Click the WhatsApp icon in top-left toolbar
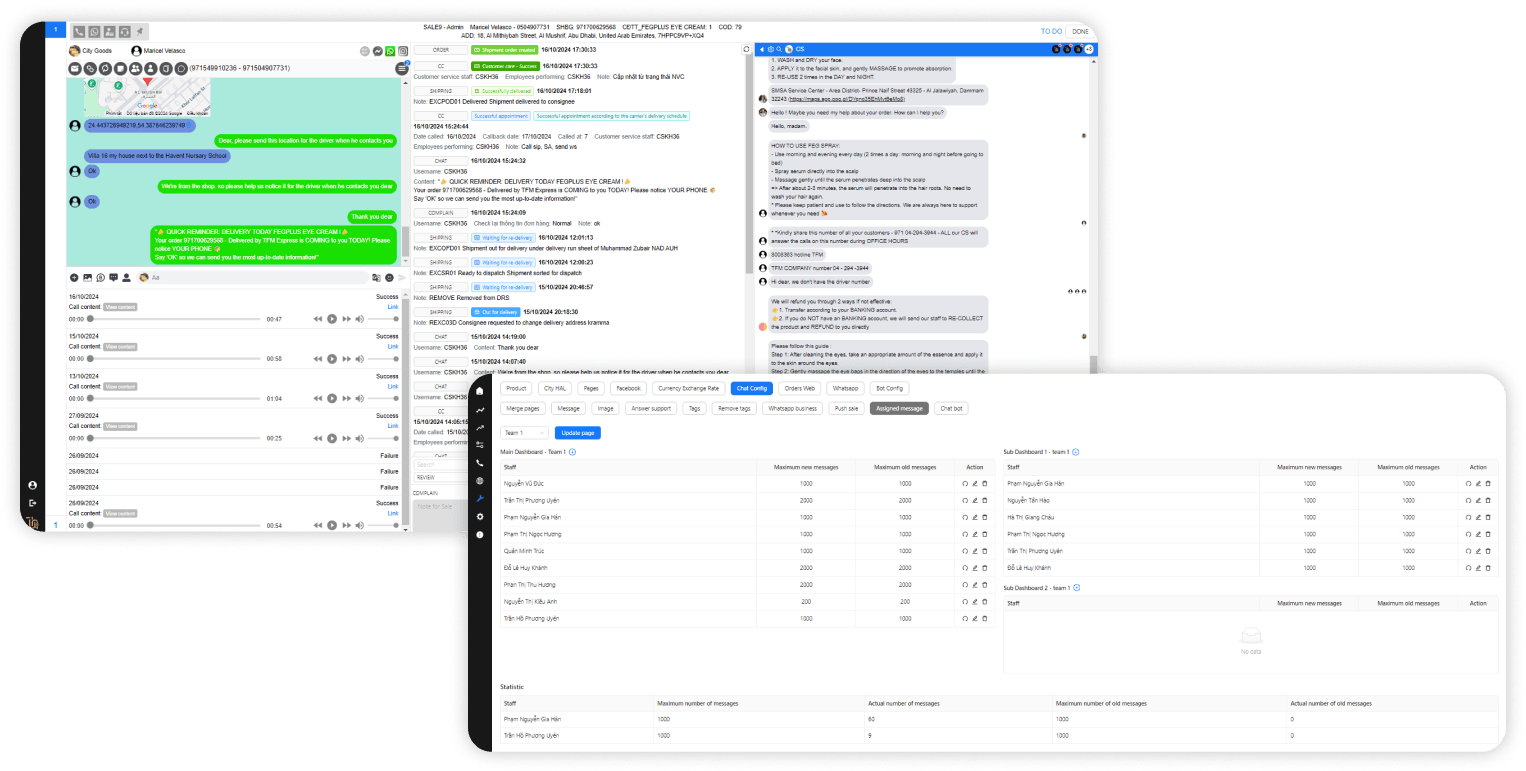The image size is (1526, 771). pos(94,32)
